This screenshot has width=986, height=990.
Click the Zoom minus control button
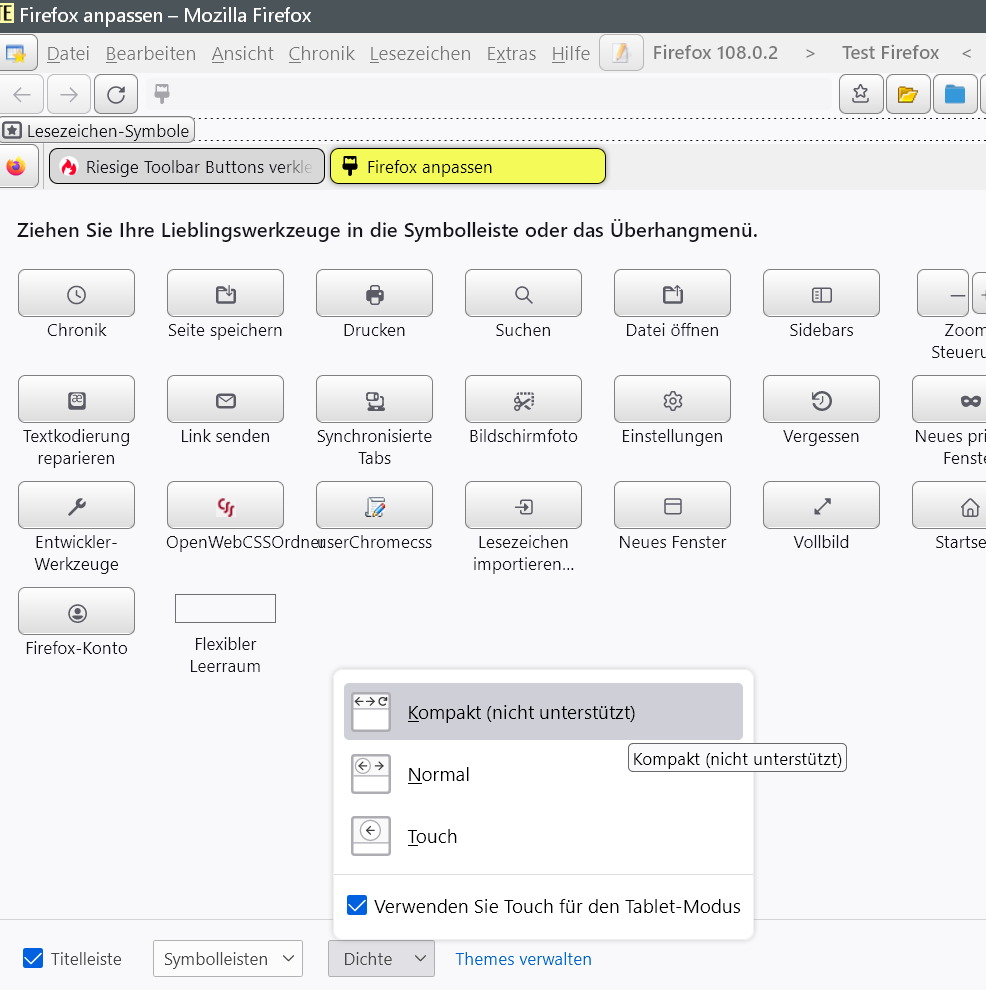[x=943, y=294]
